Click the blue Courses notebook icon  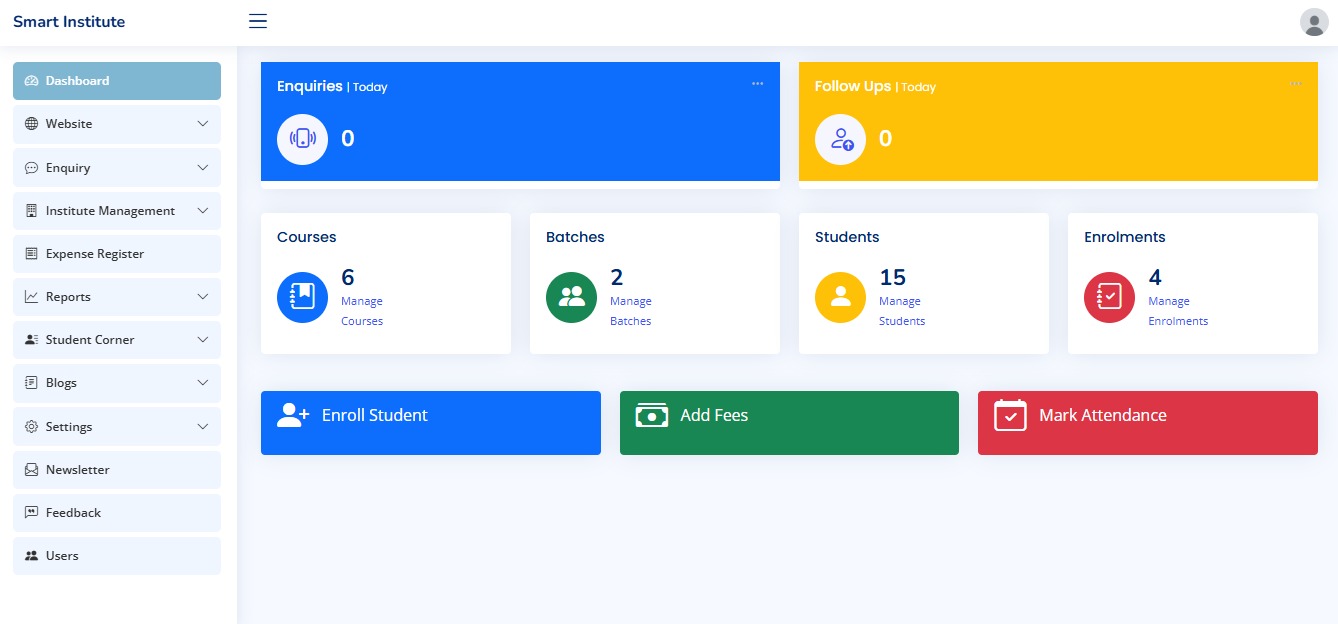302,297
